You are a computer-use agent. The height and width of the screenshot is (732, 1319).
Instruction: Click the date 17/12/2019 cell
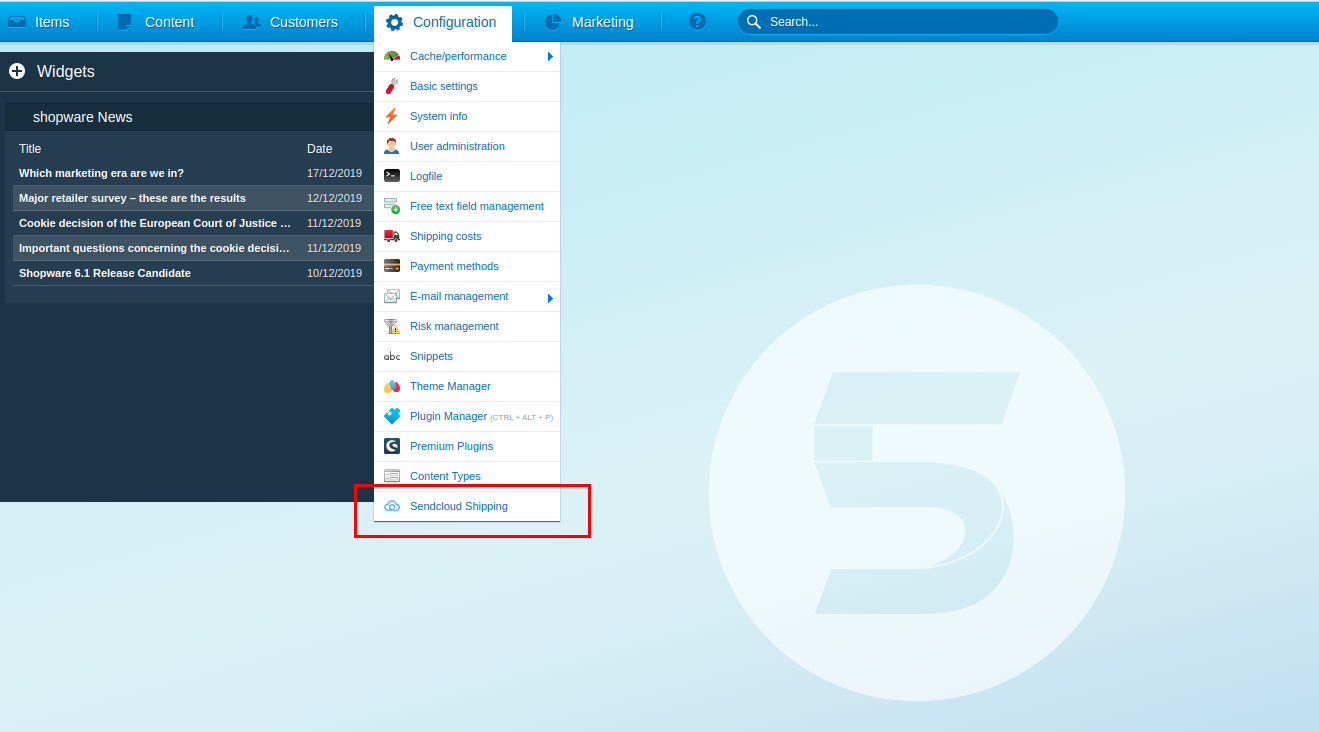pos(334,173)
